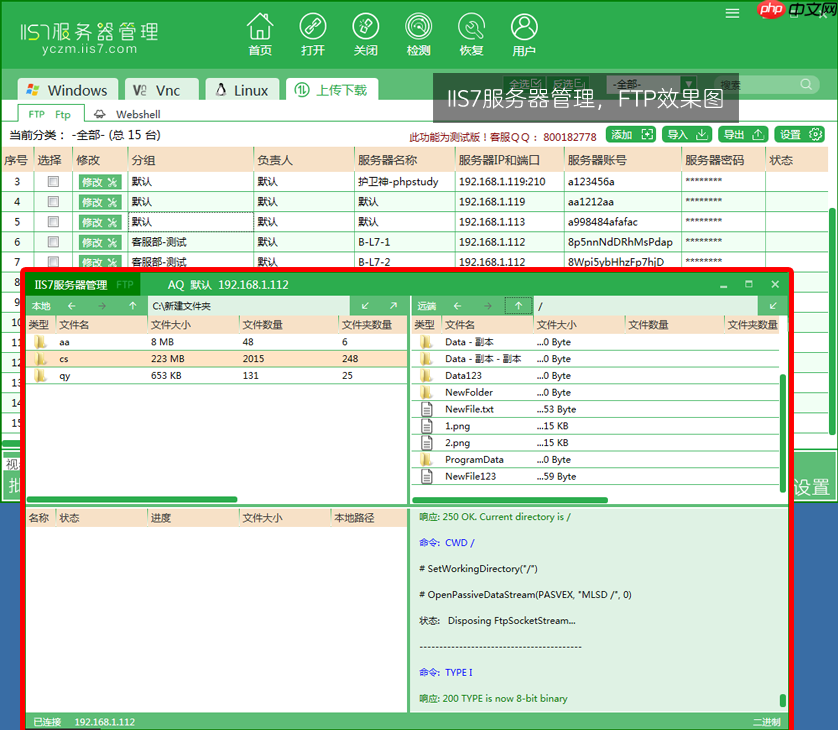Click the 添加 add server button
Screen dimensions: 838x730
(630, 133)
